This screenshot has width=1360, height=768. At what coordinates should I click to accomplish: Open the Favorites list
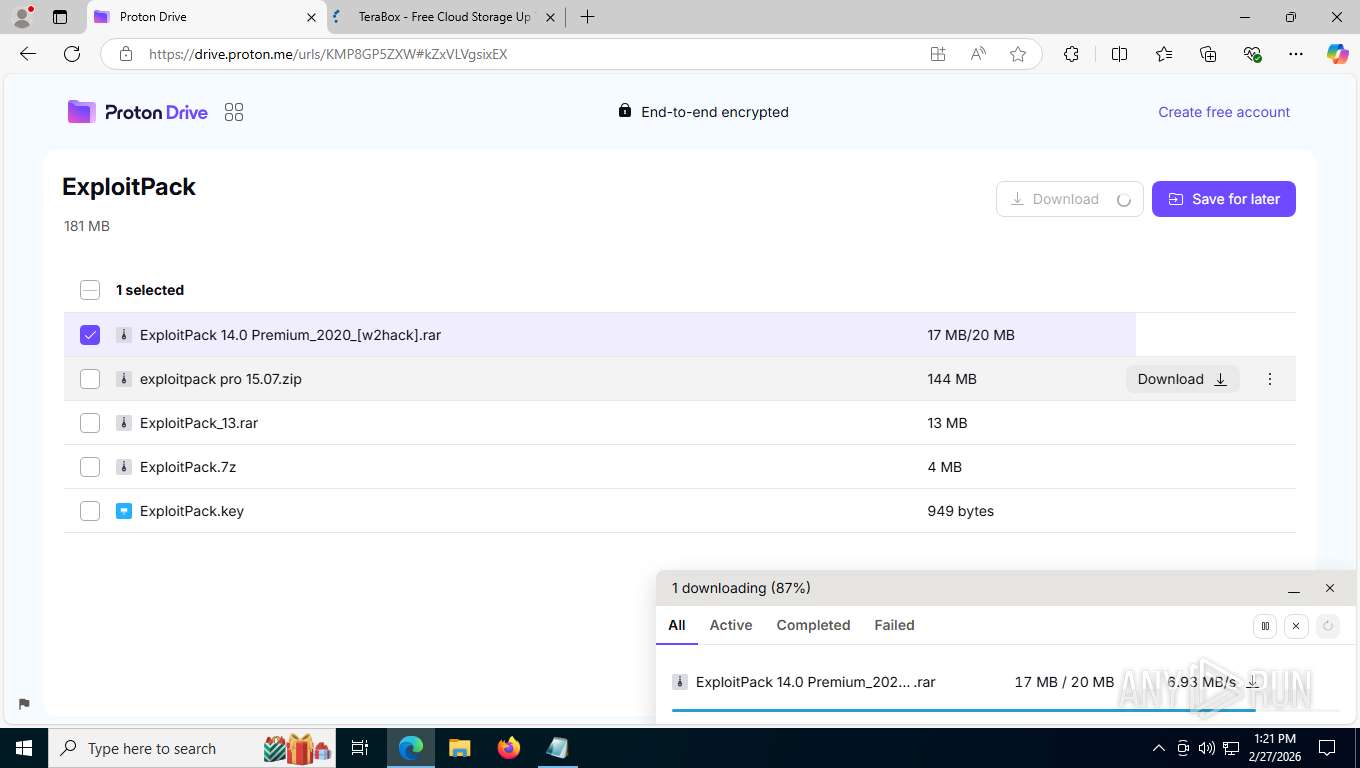[1164, 54]
